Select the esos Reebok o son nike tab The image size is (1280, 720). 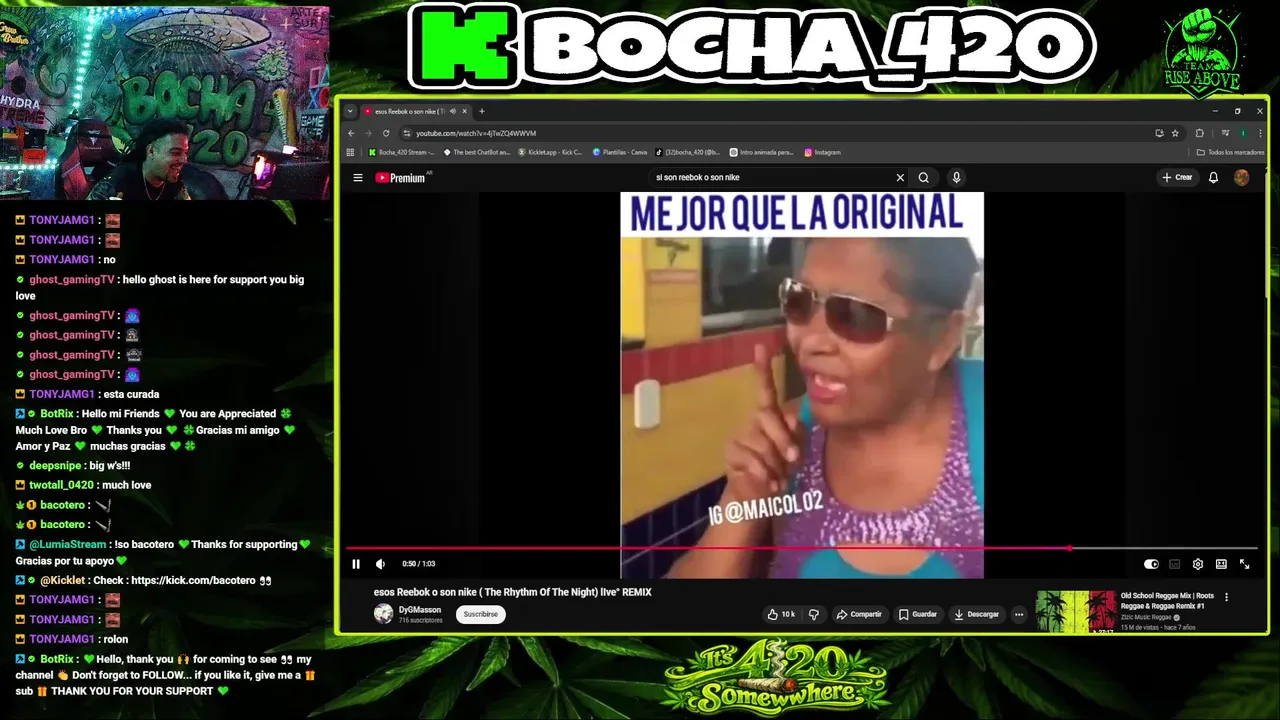pos(415,111)
